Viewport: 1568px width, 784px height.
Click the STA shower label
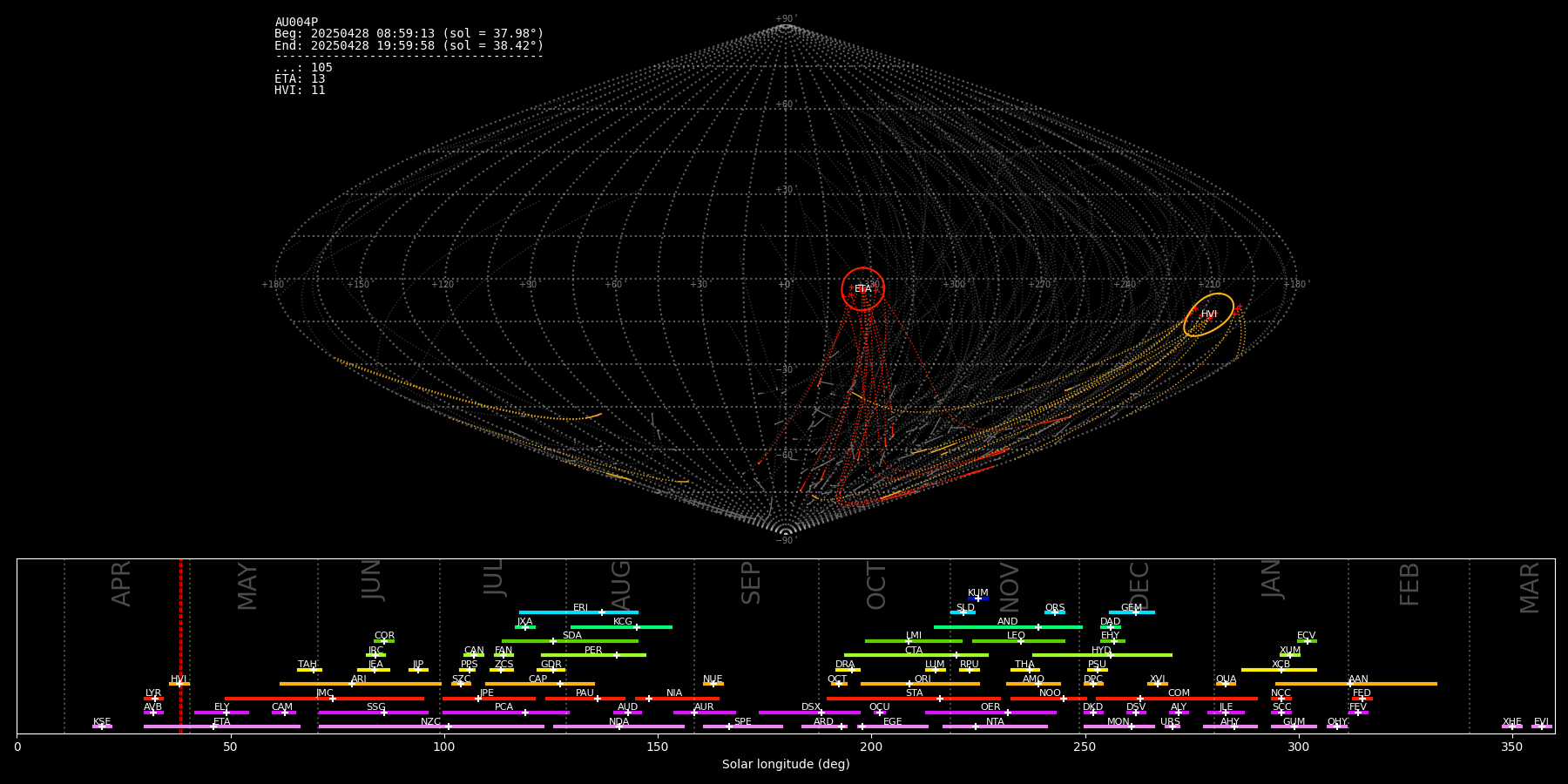tap(914, 693)
